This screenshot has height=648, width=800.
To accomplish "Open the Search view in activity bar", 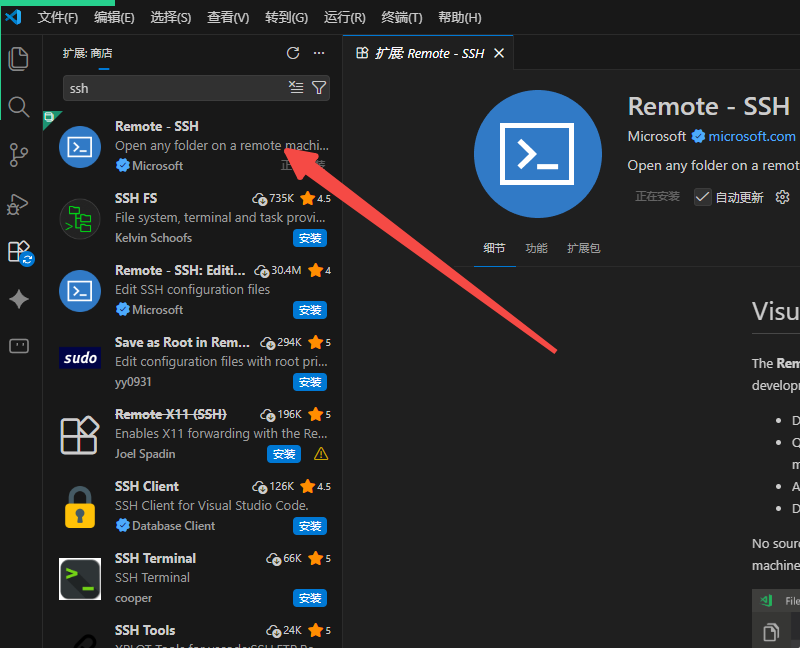I will coord(19,106).
